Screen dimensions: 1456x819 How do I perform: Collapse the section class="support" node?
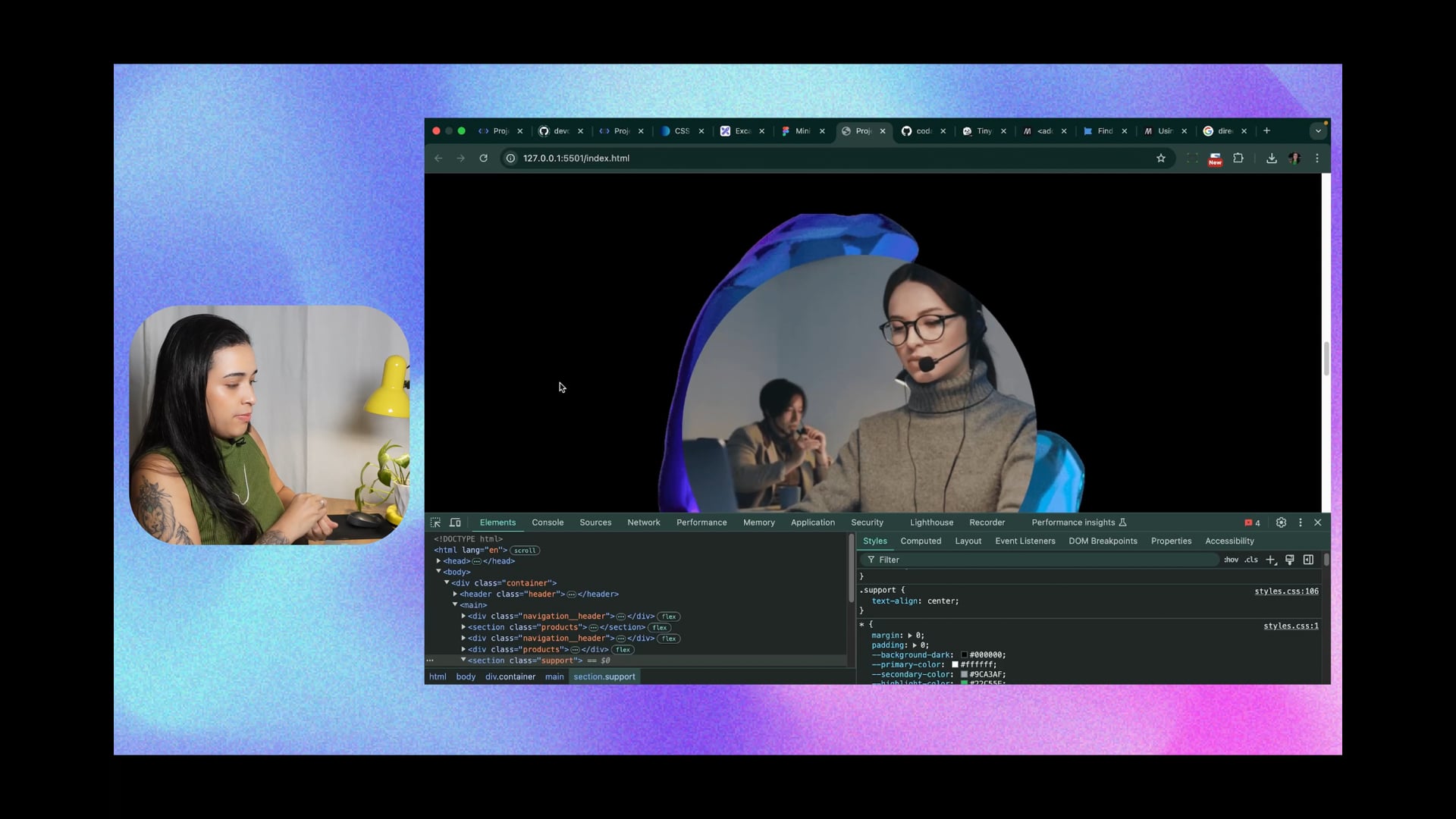(x=463, y=660)
